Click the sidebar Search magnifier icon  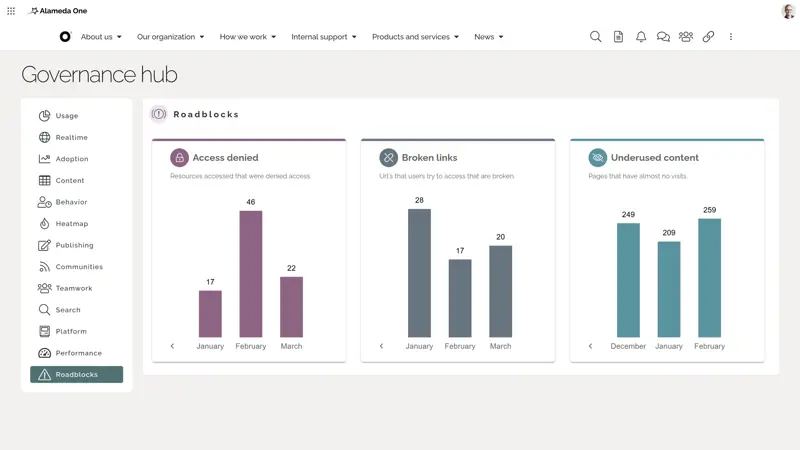pyautogui.click(x=44, y=310)
